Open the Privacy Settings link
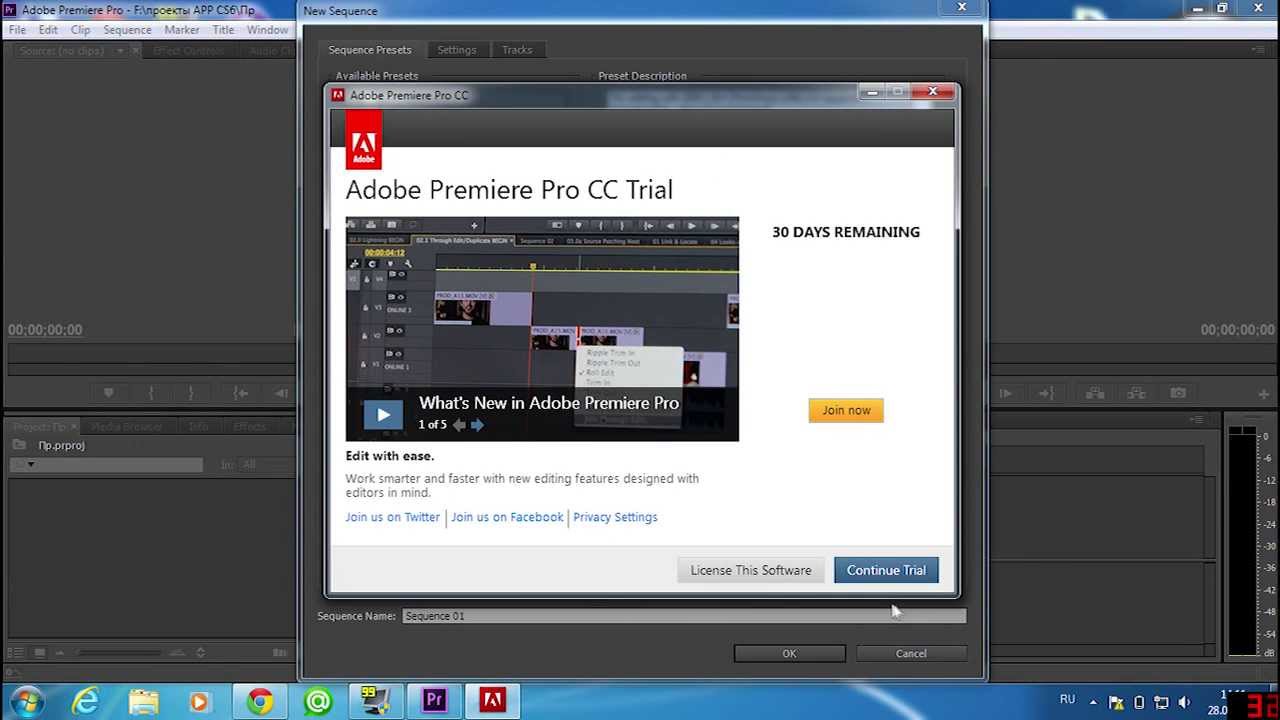 pyautogui.click(x=615, y=517)
